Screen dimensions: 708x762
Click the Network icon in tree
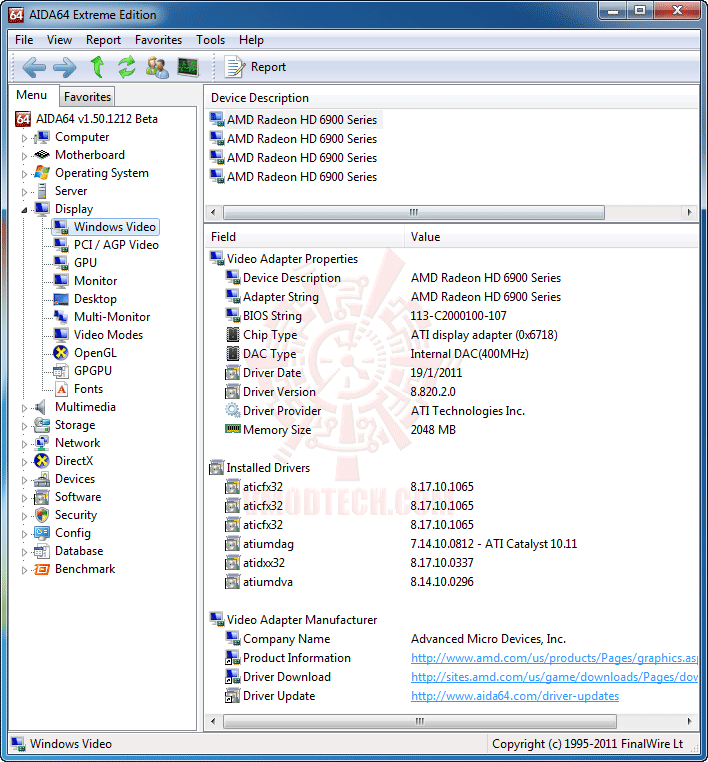point(42,443)
